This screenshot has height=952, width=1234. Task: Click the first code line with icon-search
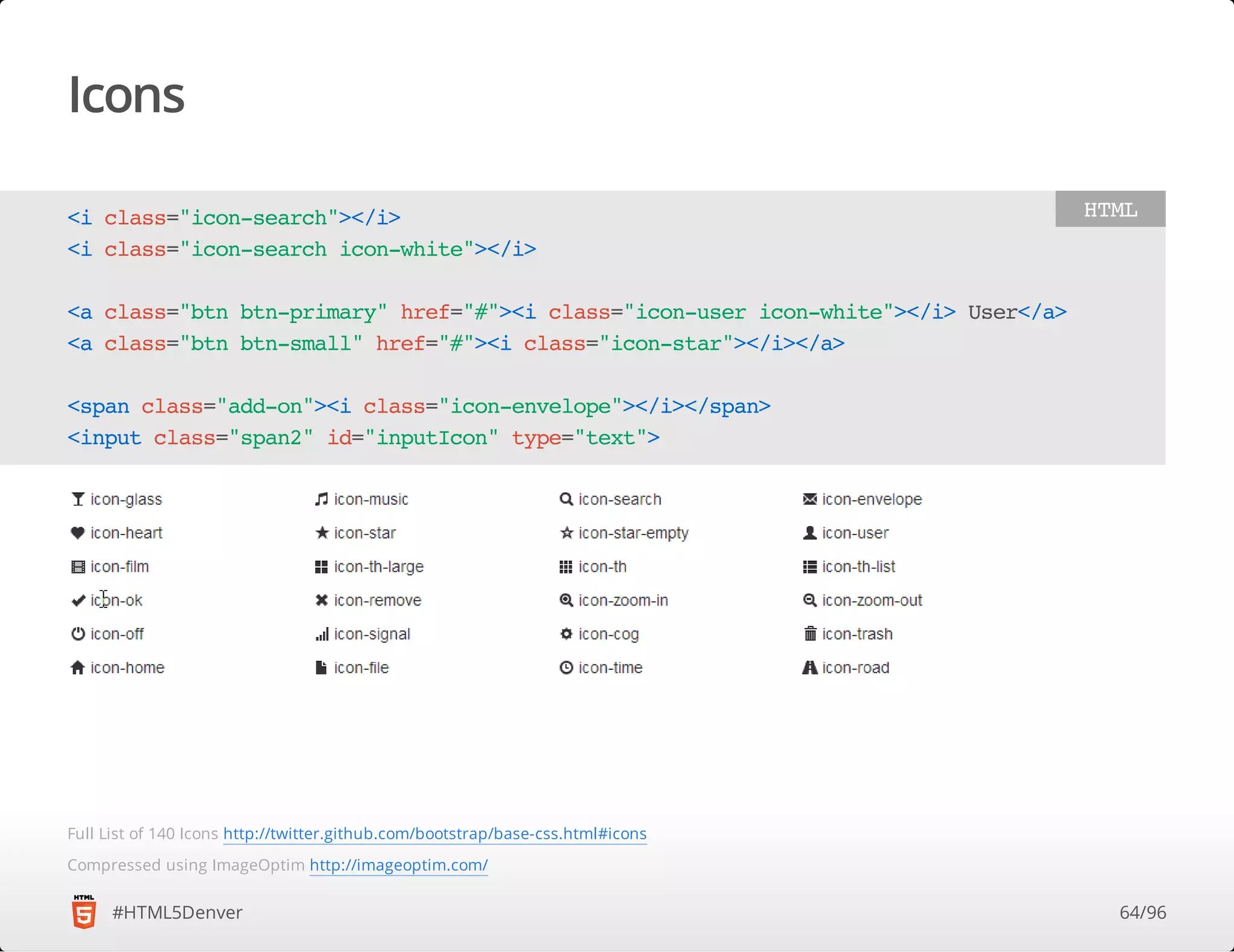point(234,218)
